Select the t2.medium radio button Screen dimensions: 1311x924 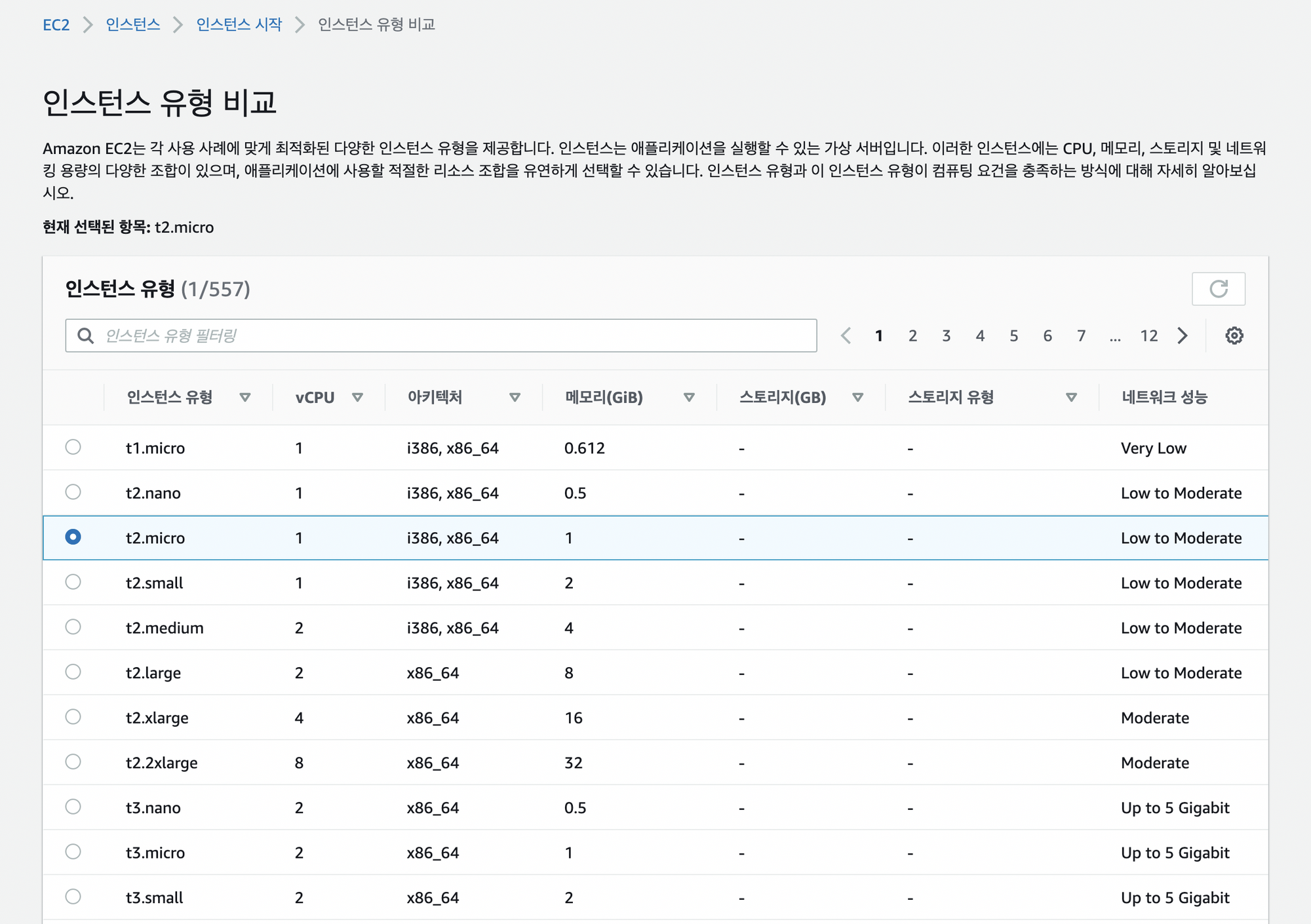point(73,627)
